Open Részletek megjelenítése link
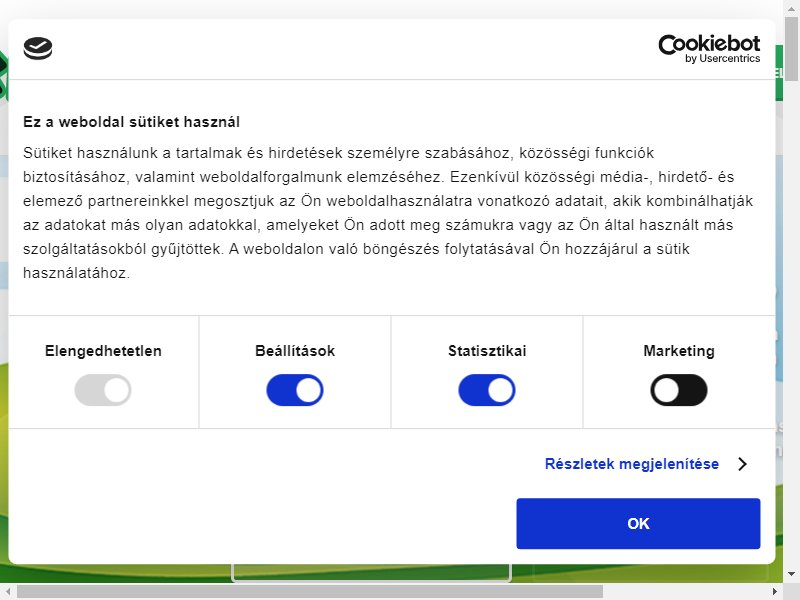 tap(632, 464)
